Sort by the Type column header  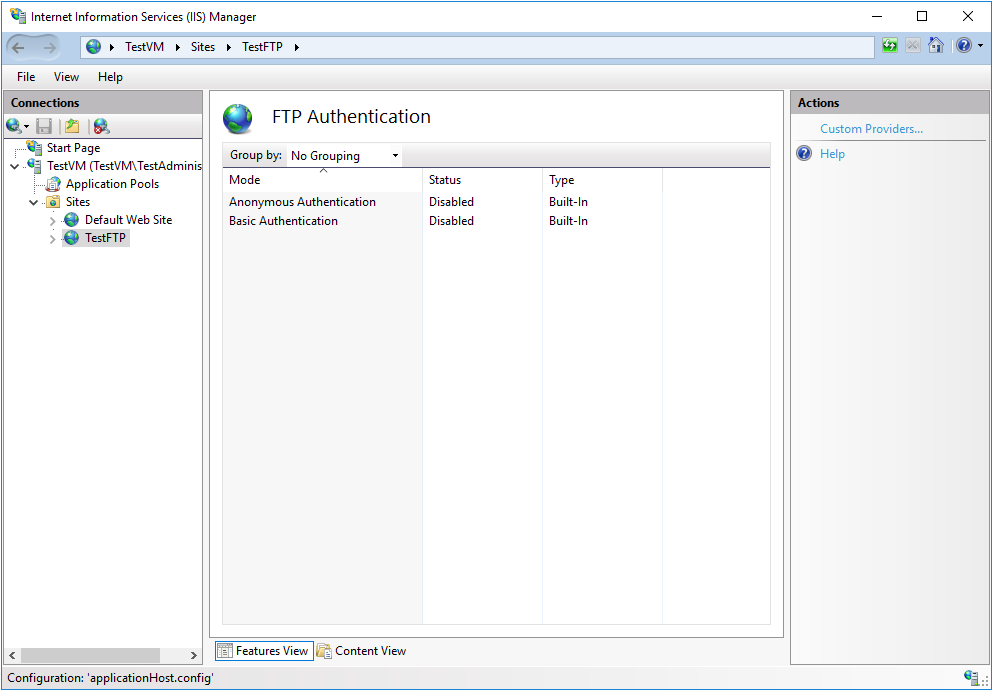(x=602, y=180)
